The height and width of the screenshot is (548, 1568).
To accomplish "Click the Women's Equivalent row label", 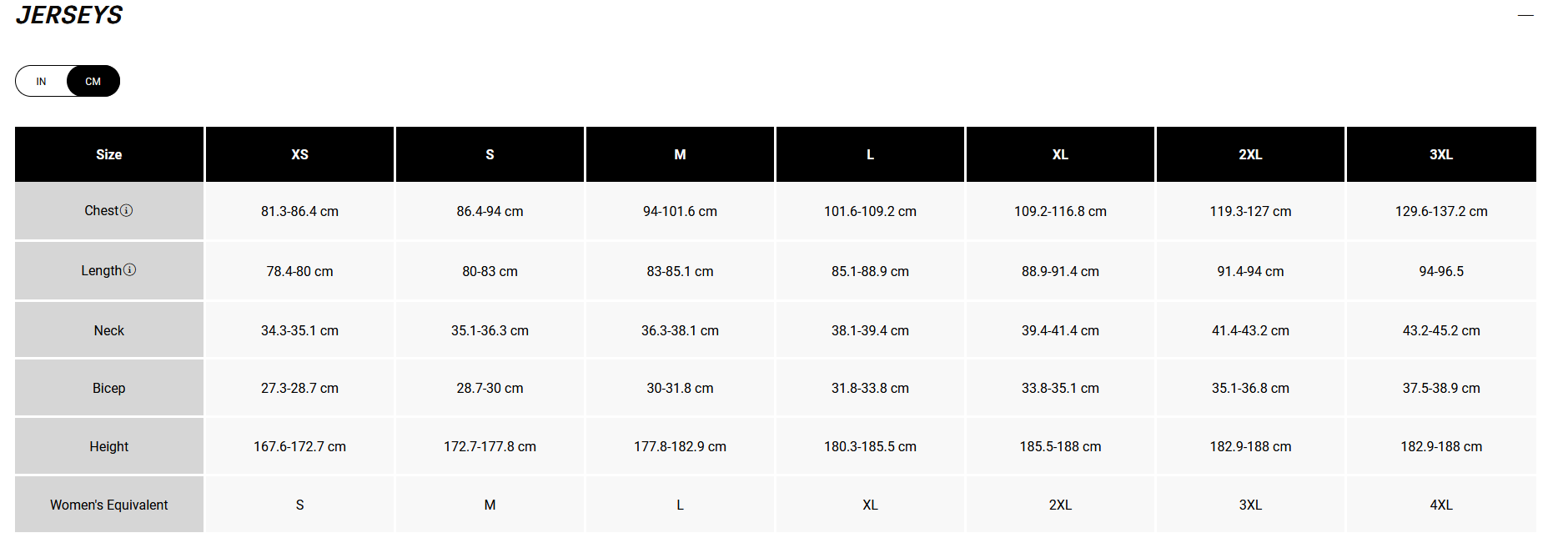I will 109,505.
